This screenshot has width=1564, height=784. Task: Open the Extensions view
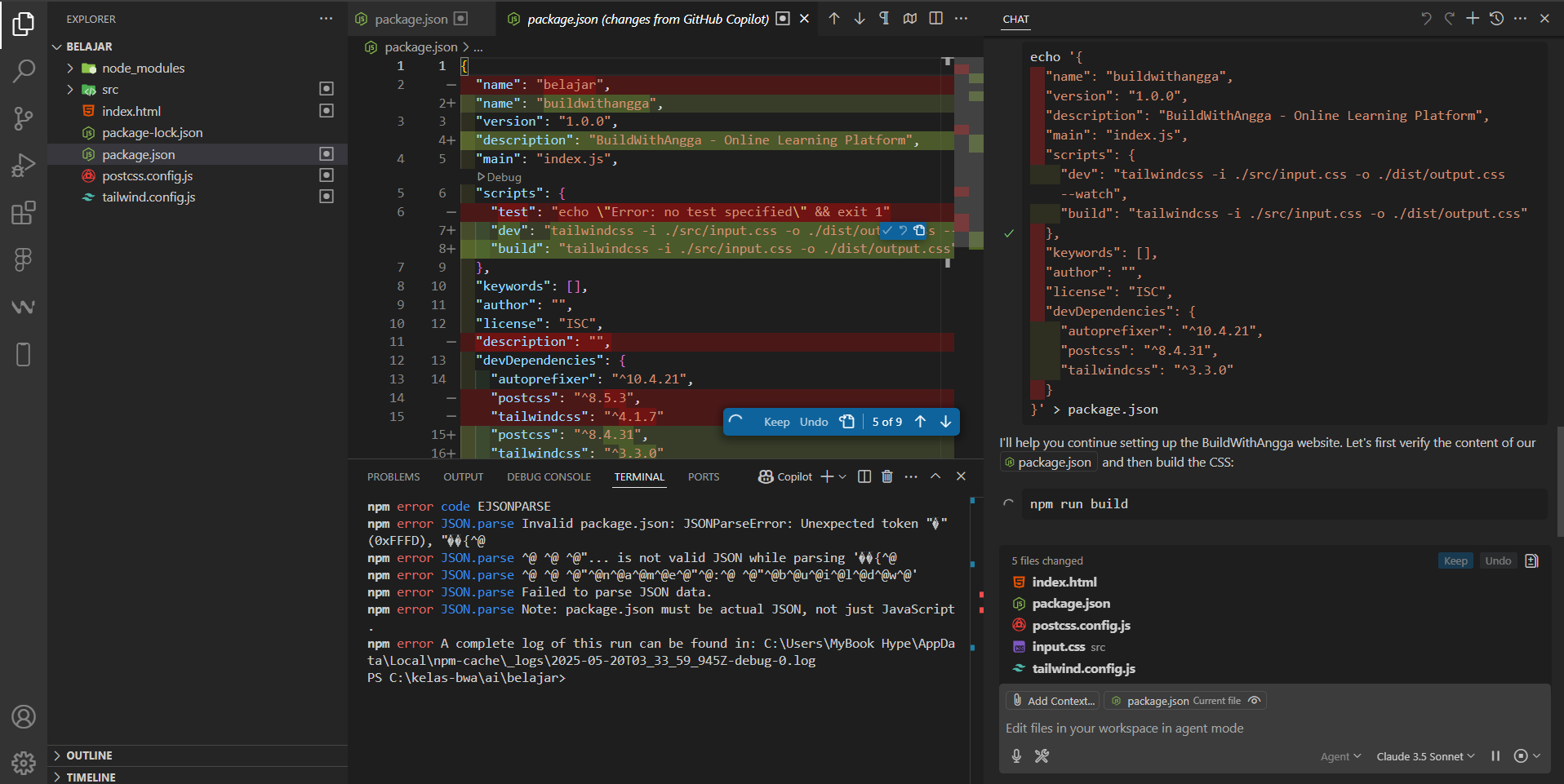point(24,213)
